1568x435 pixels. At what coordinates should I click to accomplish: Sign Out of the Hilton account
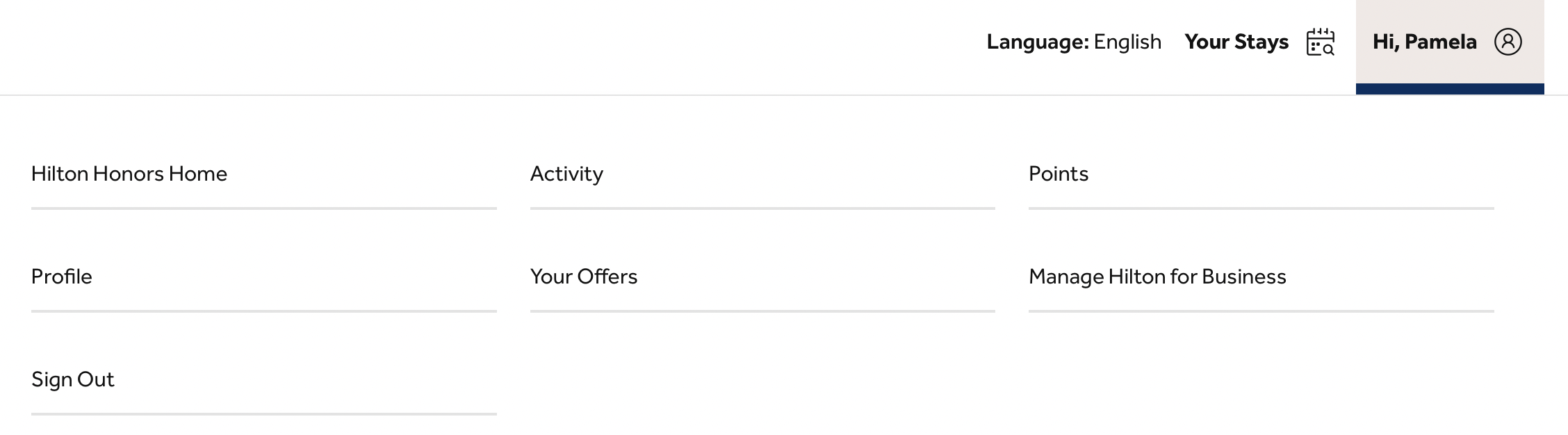[73, 379]
